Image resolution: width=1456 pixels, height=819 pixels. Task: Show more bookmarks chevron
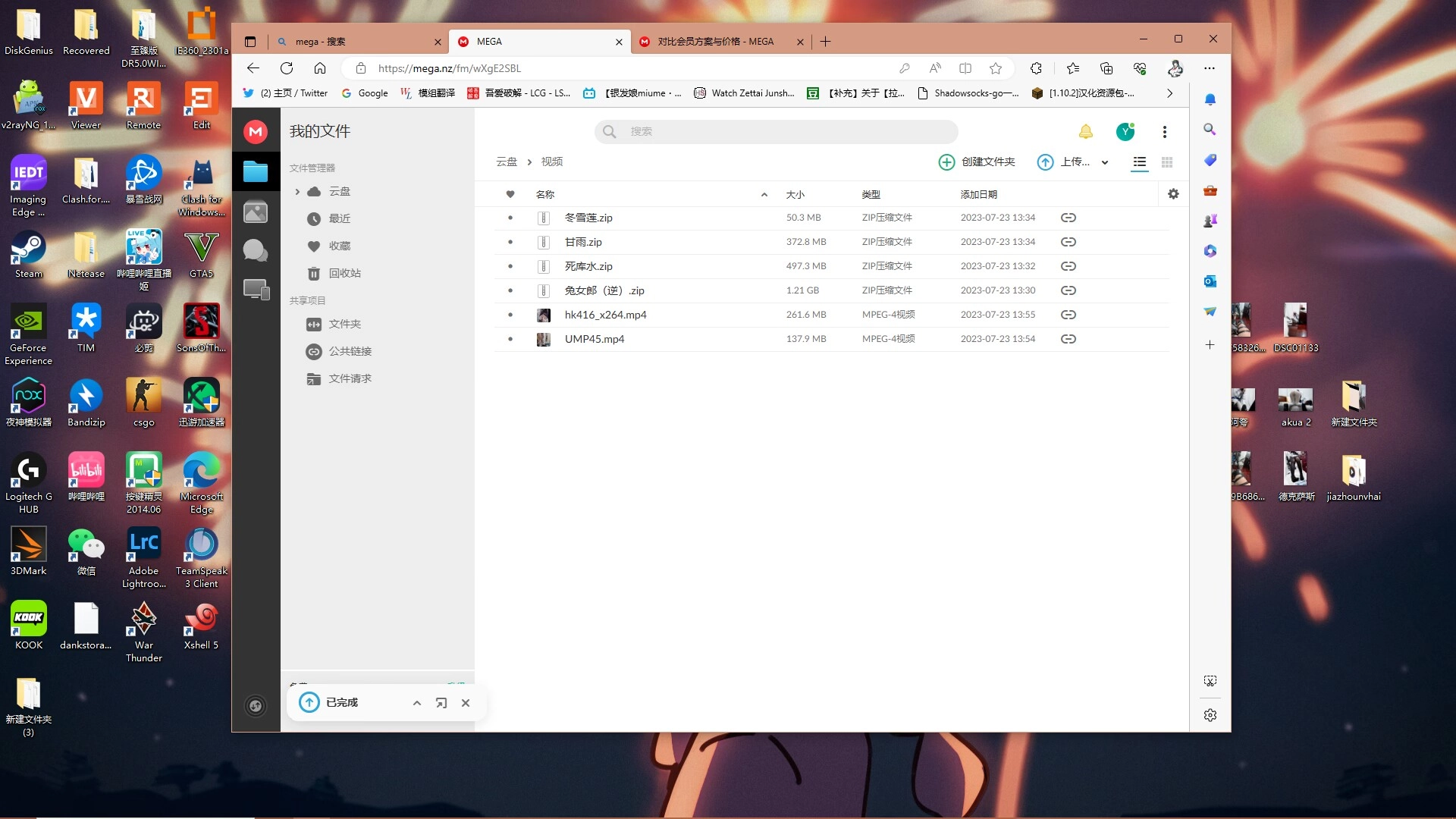click(1169, 93)
